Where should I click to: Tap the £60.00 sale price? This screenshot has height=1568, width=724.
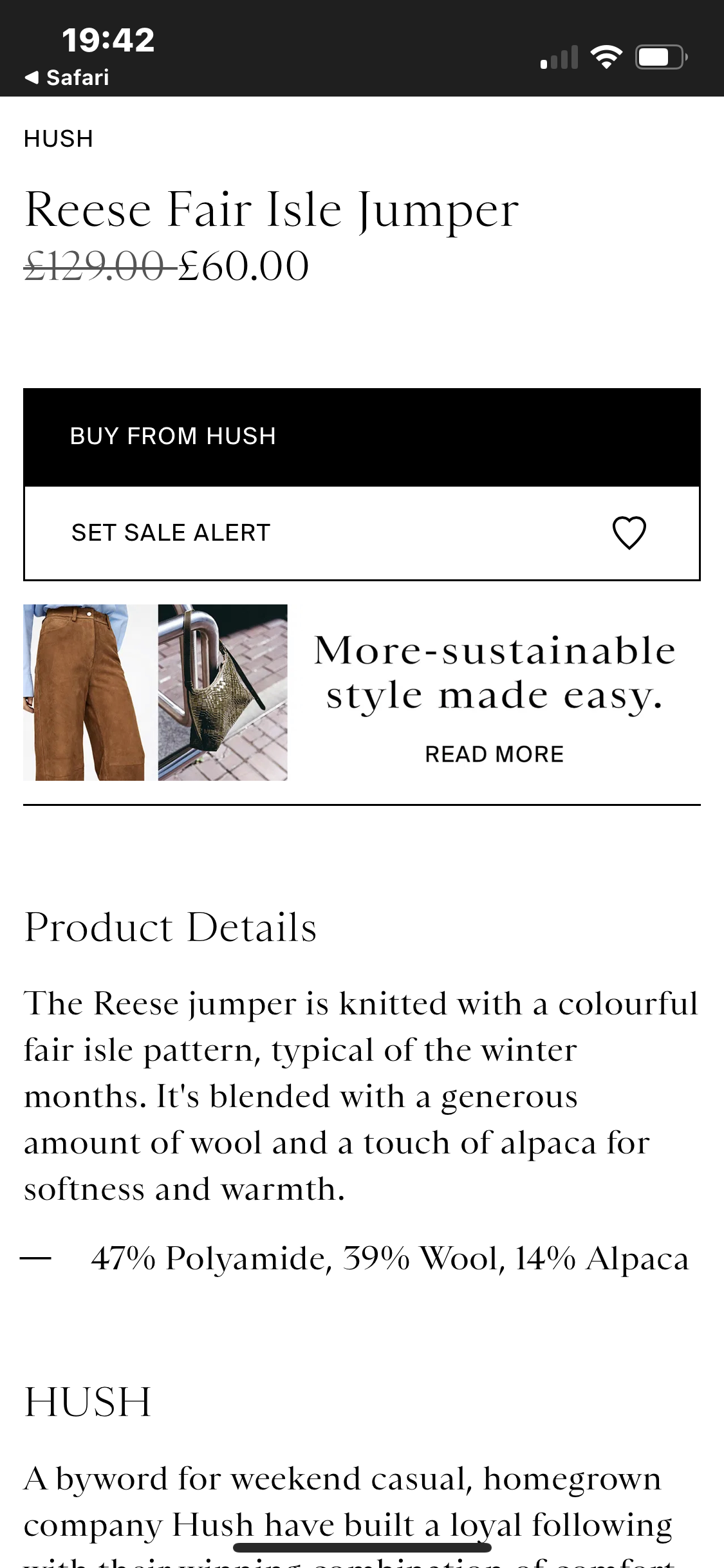coord(245,266)
